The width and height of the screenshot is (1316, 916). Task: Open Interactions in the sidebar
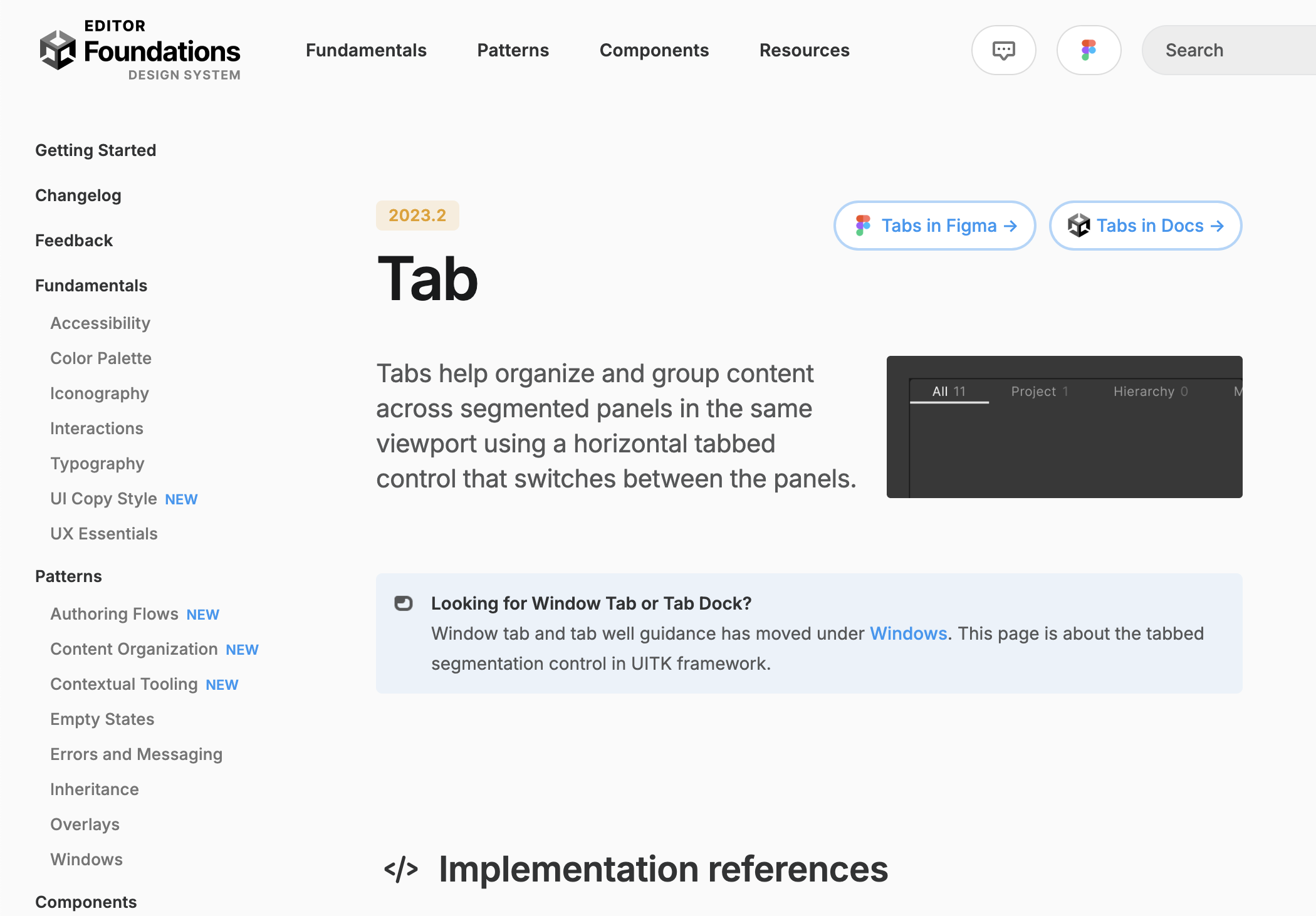[x=97, y=429]
